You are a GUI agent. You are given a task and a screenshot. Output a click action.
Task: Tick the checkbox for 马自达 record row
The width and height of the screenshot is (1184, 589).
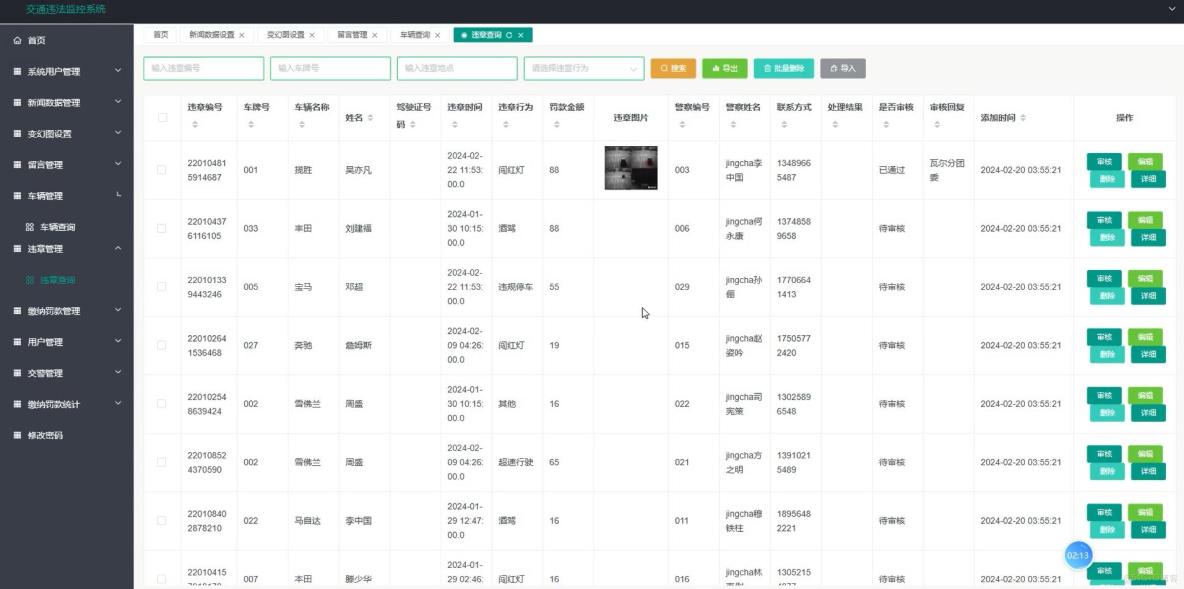(x=160, y=520)
